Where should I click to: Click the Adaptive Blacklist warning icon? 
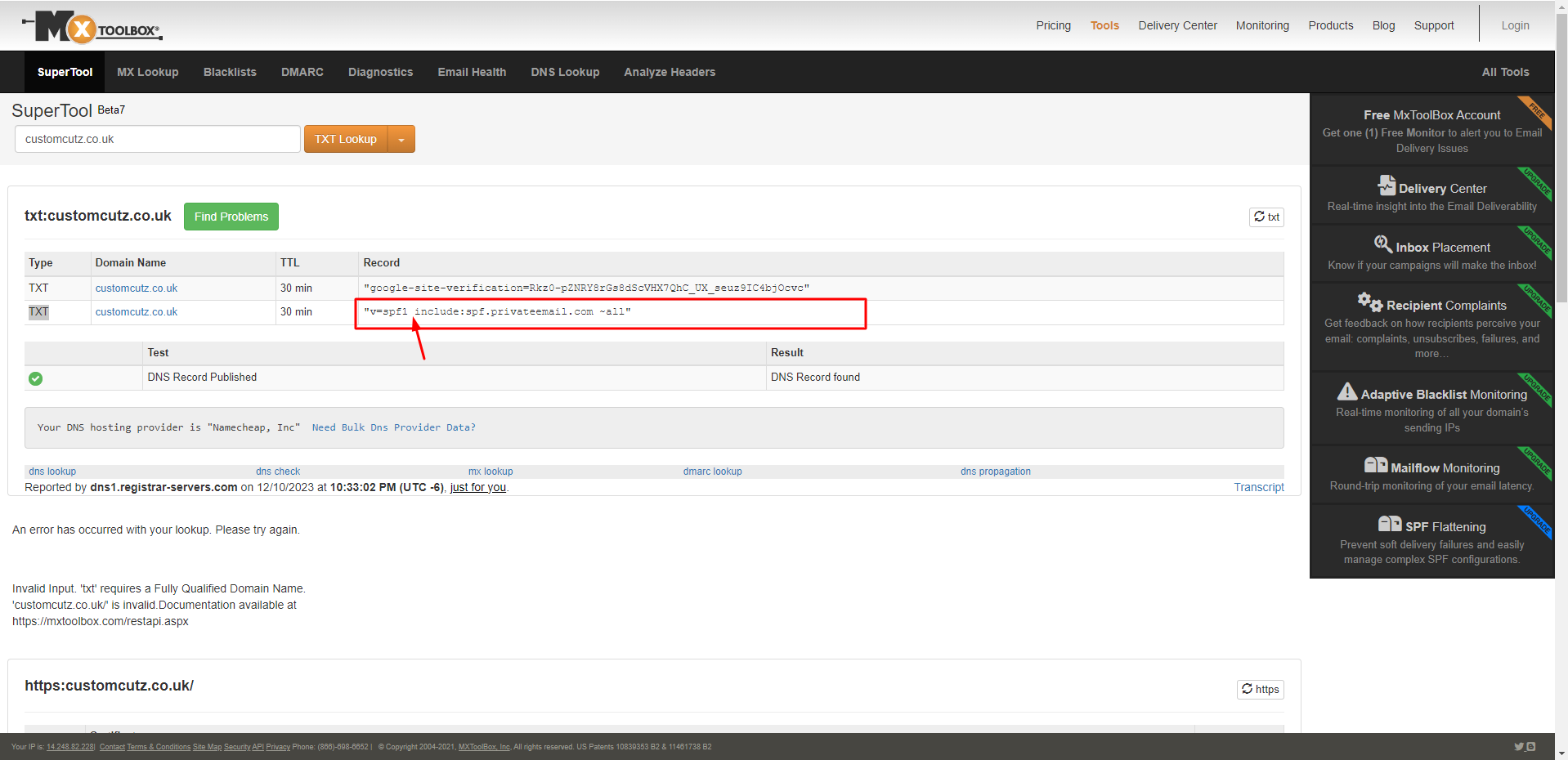1347,391
